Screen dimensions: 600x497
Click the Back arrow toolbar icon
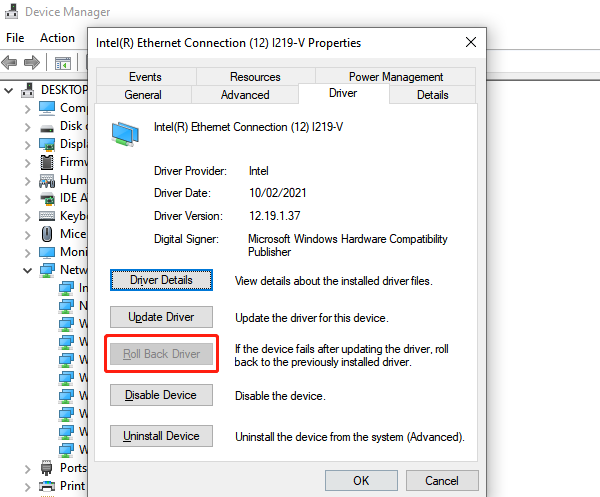pyautogui.click(x=9, y=62)
